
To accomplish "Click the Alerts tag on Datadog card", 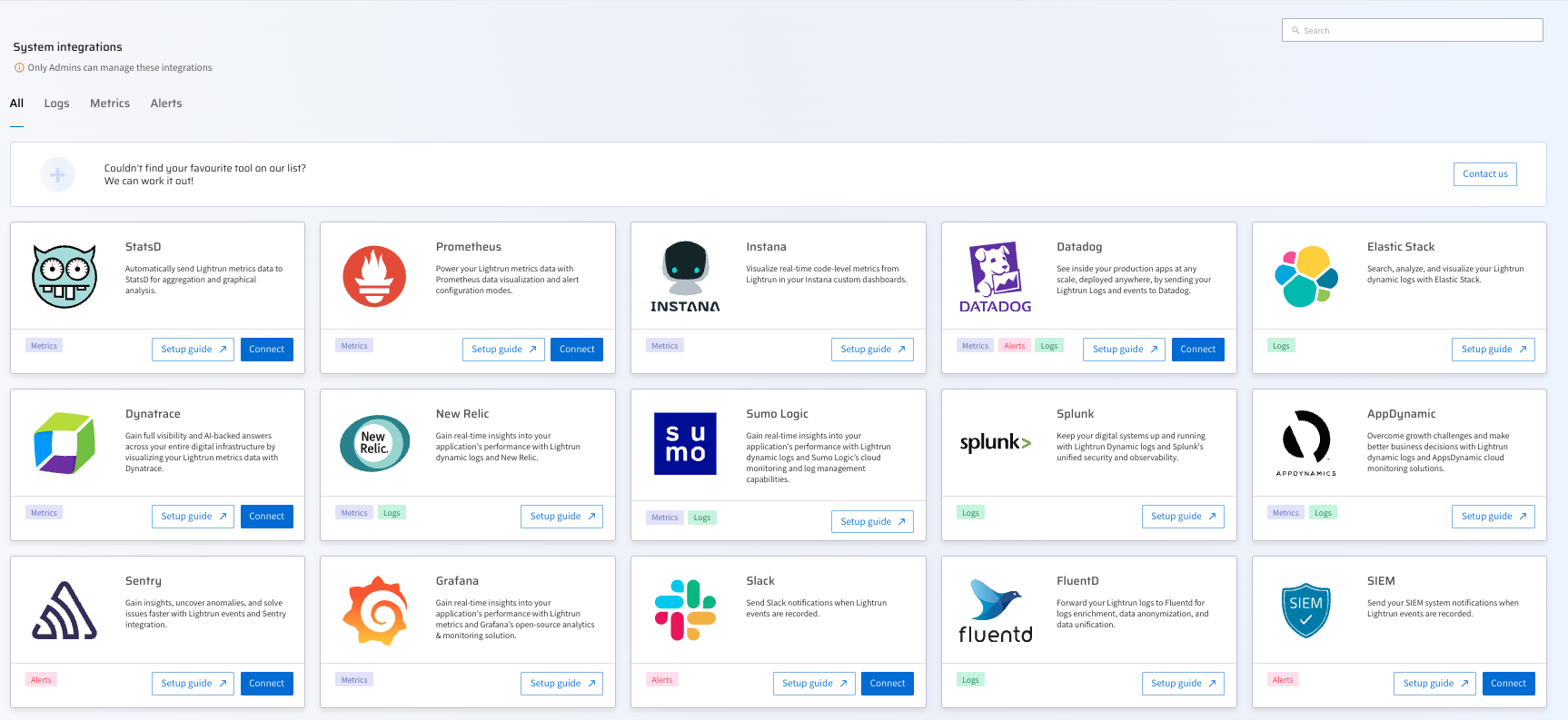I will (1014, 346).
